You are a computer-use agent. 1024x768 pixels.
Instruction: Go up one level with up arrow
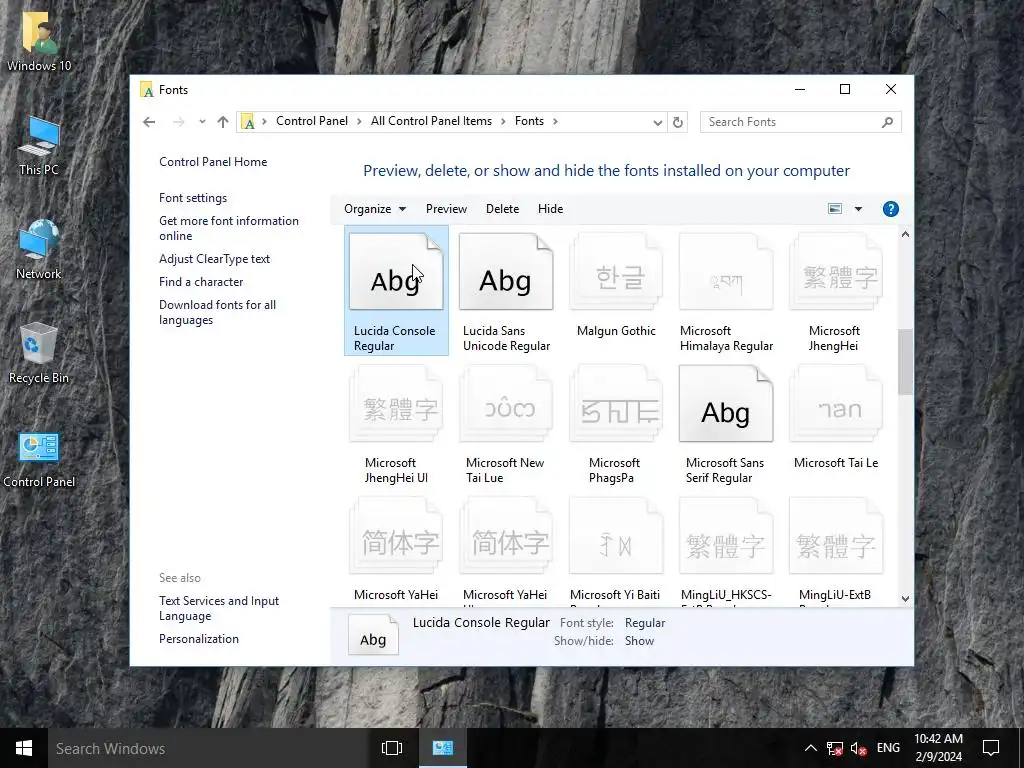click(x=223, y=122)
